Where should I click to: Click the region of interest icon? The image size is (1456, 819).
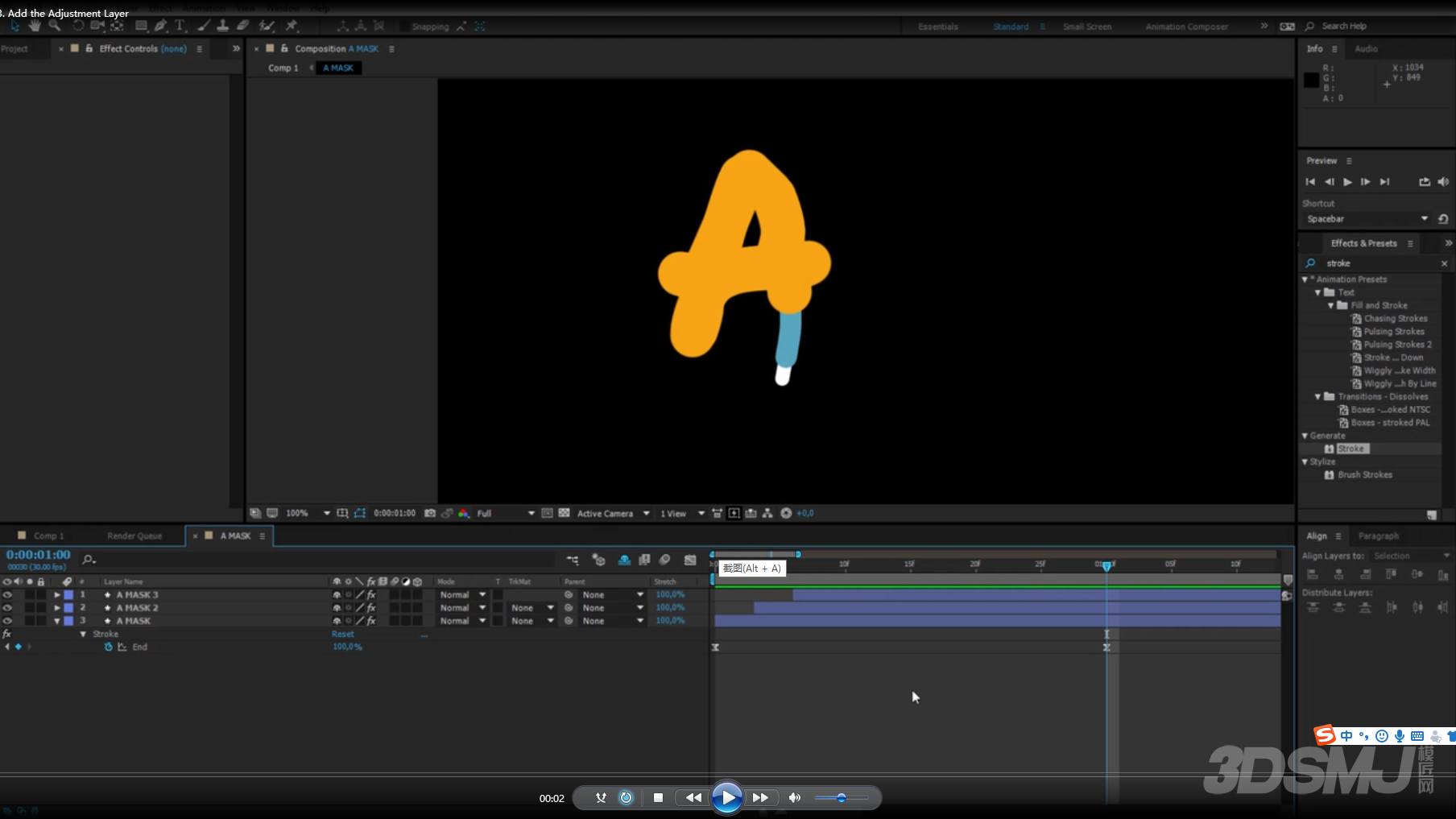[x=547, y=513]
